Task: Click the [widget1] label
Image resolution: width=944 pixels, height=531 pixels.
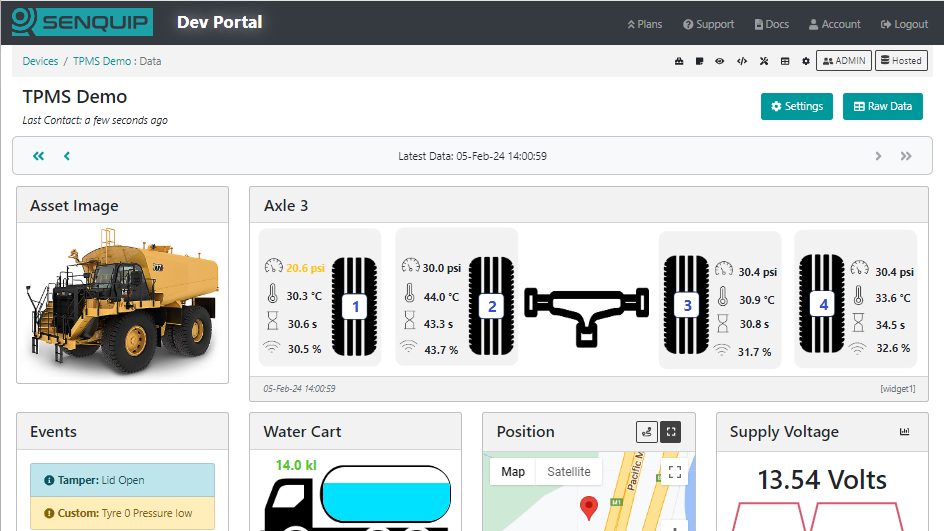Action: tap(898, 389)
